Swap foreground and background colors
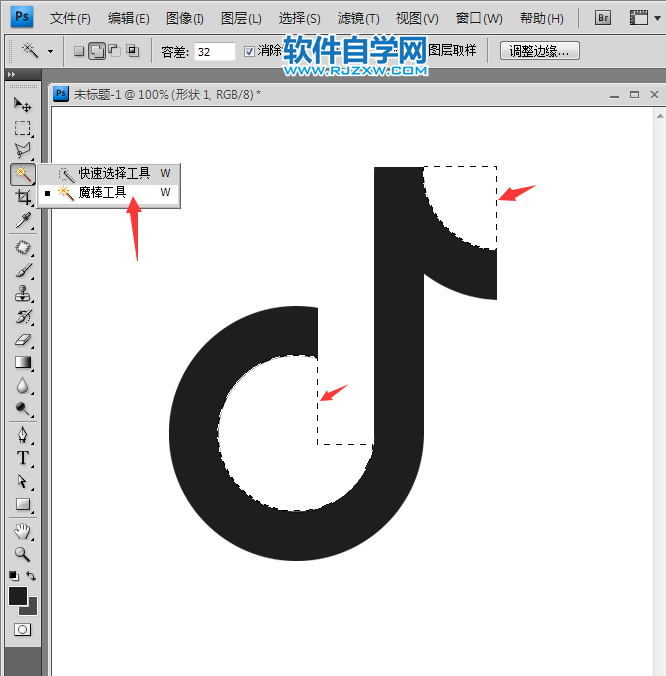This screenshot has width=666, height=676. point(31,576)
